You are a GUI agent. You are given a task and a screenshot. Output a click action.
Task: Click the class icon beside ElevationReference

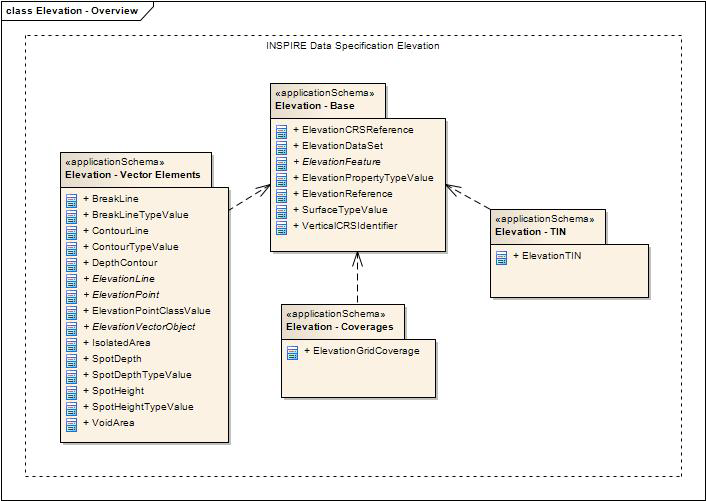coord(281,196)
